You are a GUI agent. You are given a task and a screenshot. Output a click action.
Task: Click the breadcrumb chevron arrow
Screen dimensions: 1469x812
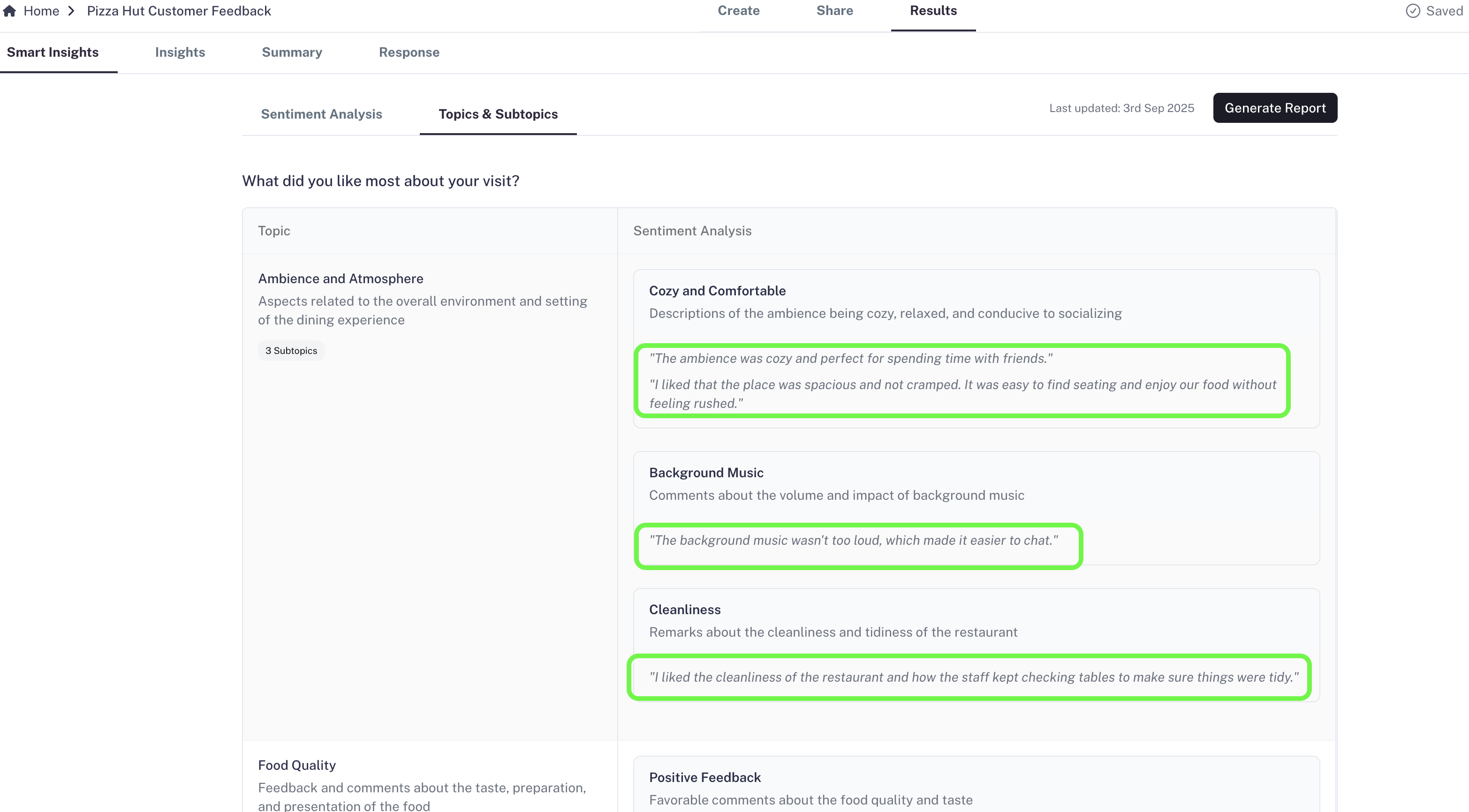[71, 11]
